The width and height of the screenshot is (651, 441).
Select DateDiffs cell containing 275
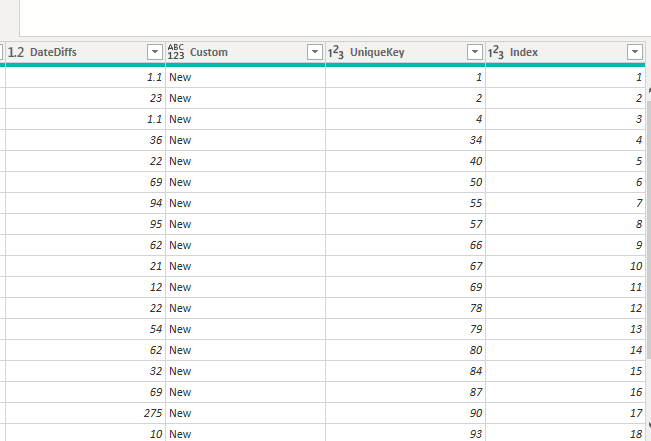click(85, 412)
